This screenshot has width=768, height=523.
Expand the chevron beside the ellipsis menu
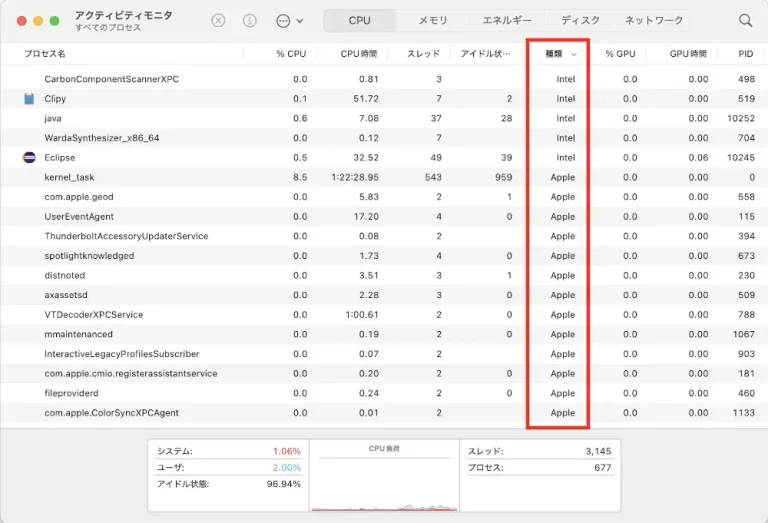coord(300,21)
